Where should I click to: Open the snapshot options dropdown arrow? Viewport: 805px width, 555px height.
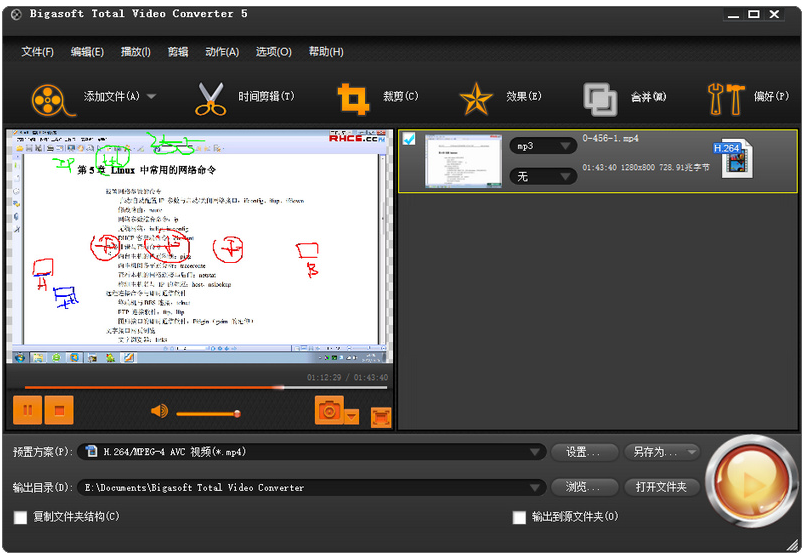tap(352, 416)
